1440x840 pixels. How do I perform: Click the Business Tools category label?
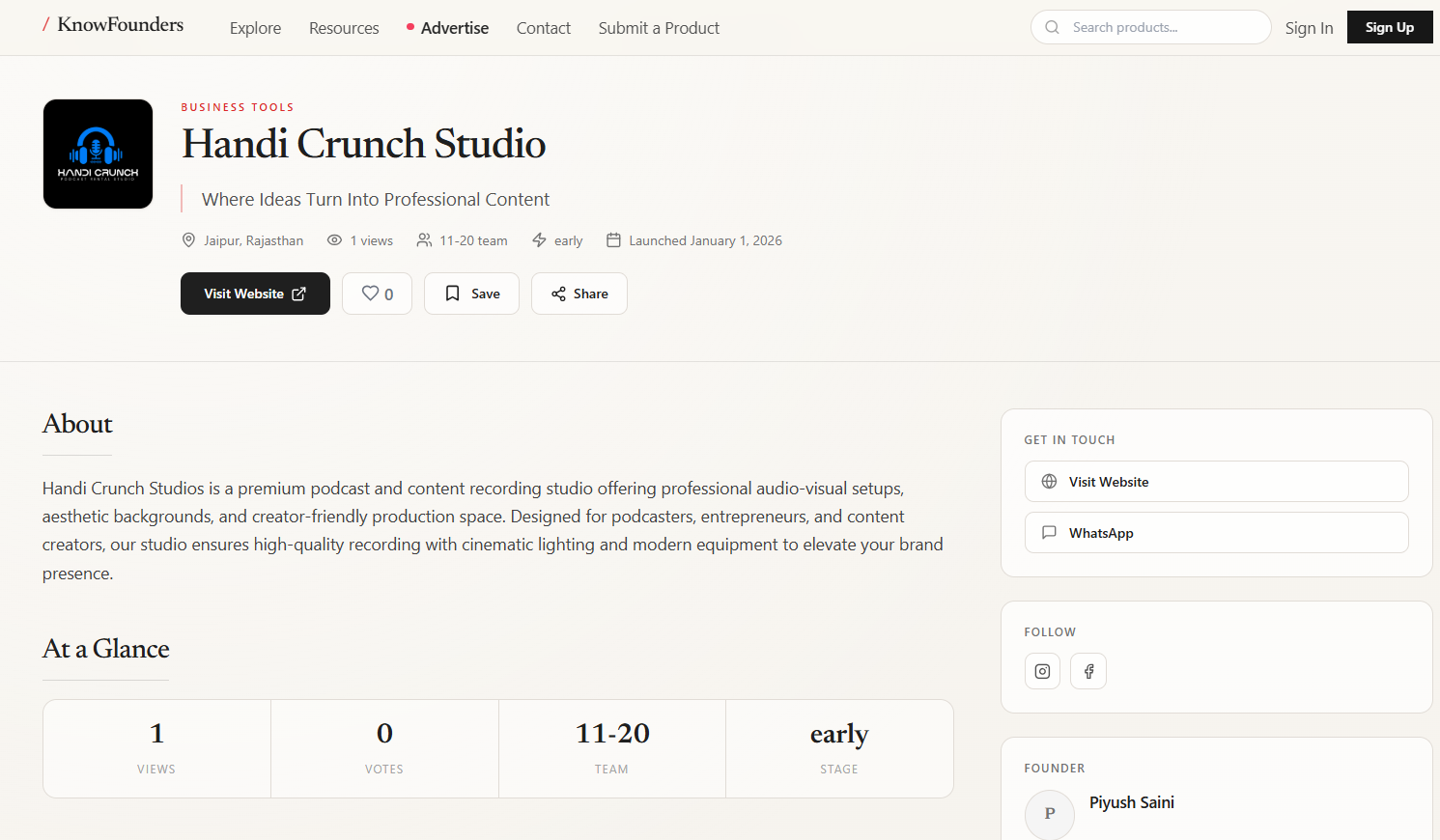(238, 107)
